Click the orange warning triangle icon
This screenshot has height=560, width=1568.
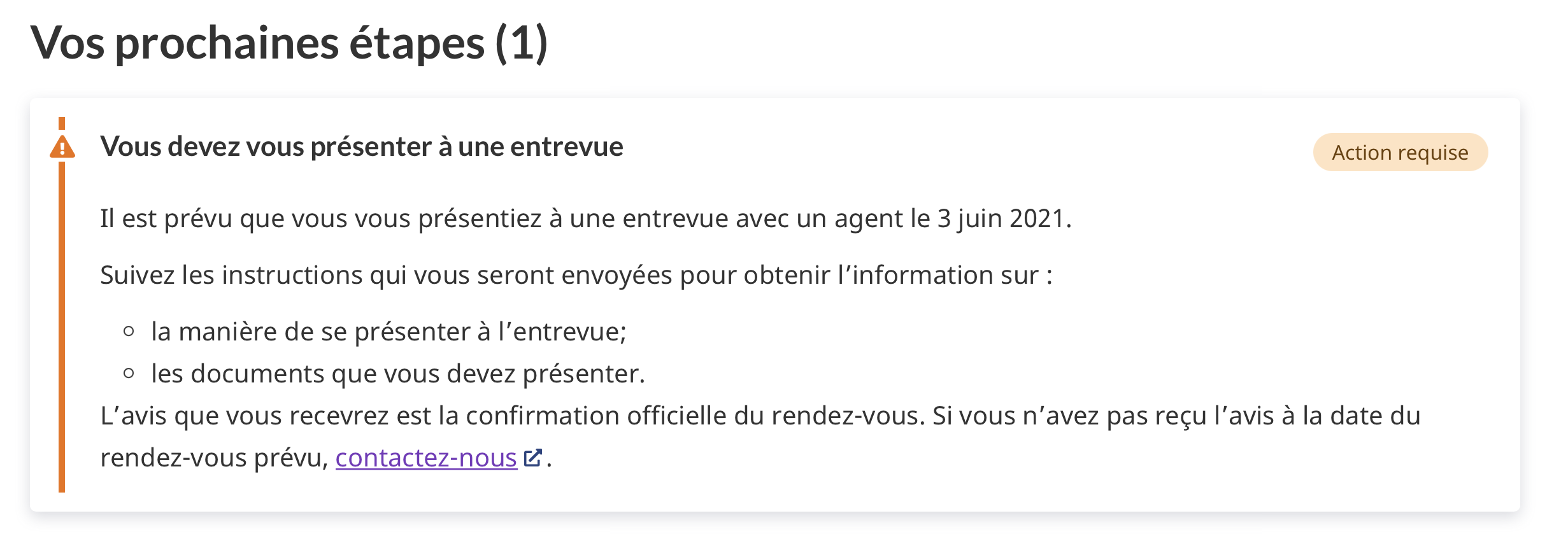(62, 147)
